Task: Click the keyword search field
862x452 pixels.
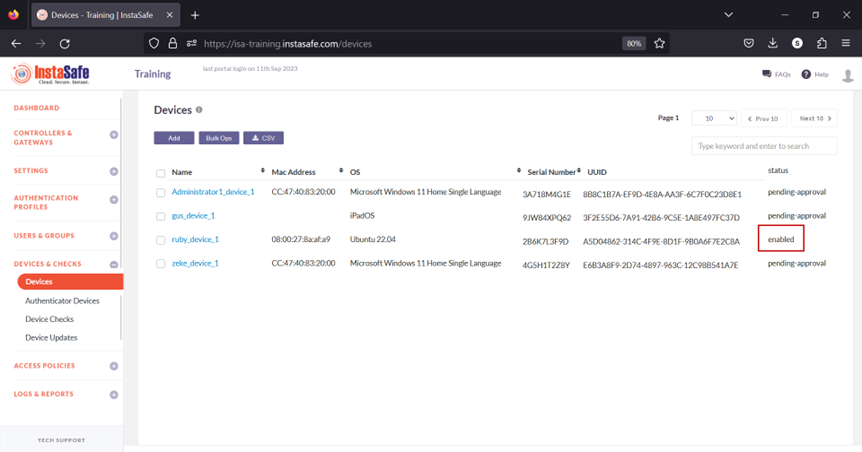Action: (764, 146)
